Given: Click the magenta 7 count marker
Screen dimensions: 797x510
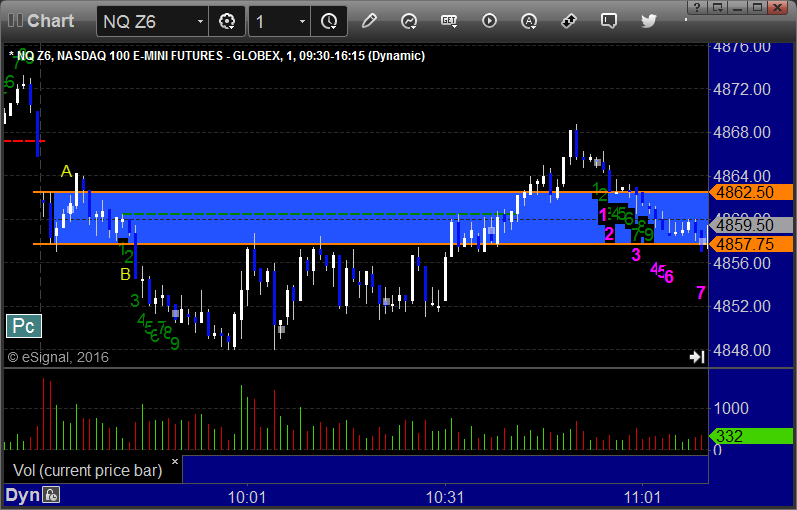Looking at the screenshot, I should 701,292.
